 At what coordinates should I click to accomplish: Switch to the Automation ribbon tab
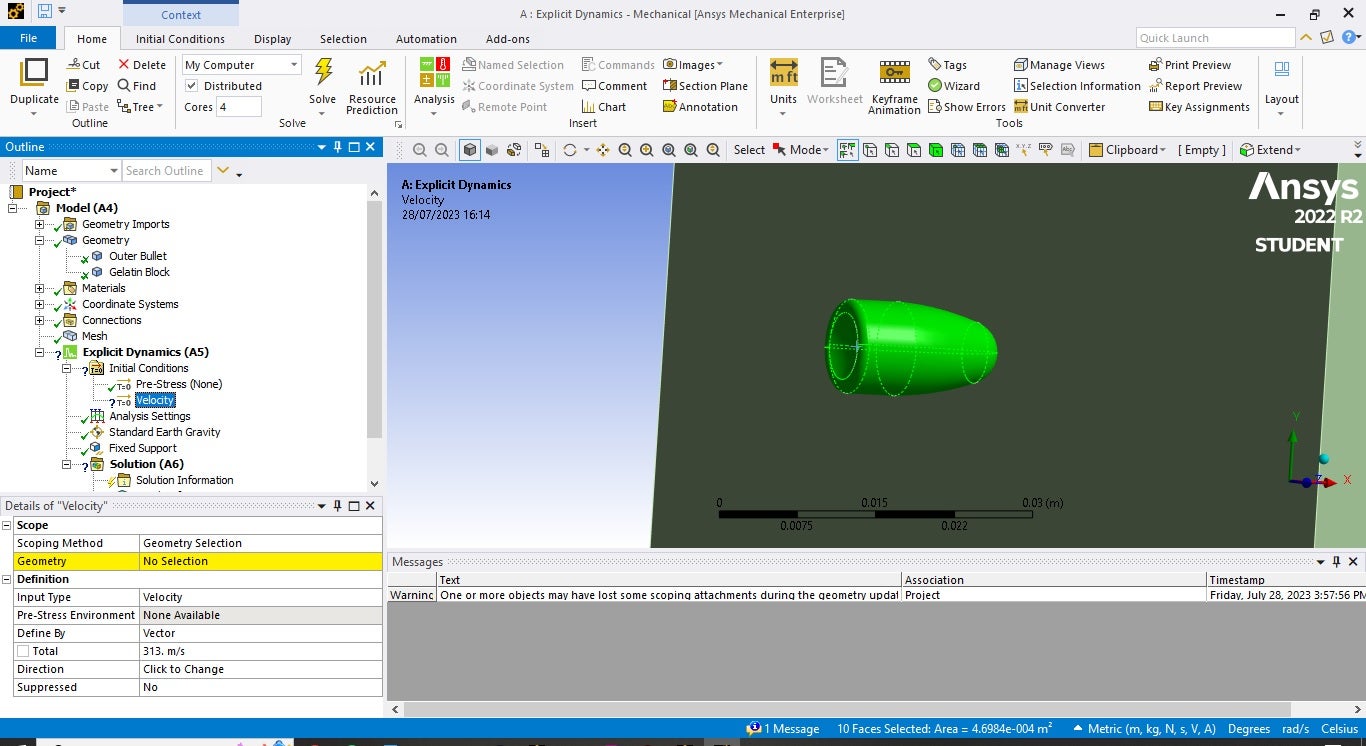(x=426, y=39)
